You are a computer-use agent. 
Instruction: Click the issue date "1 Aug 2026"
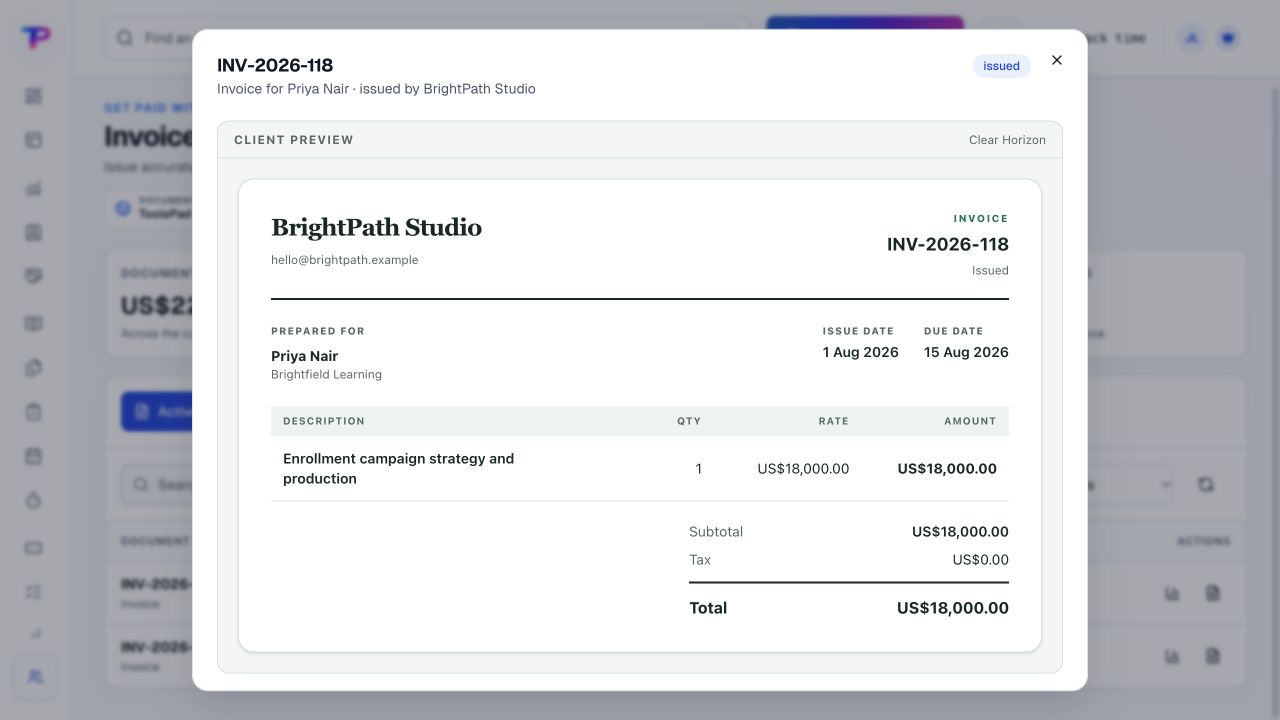click(x=861, y=352)
